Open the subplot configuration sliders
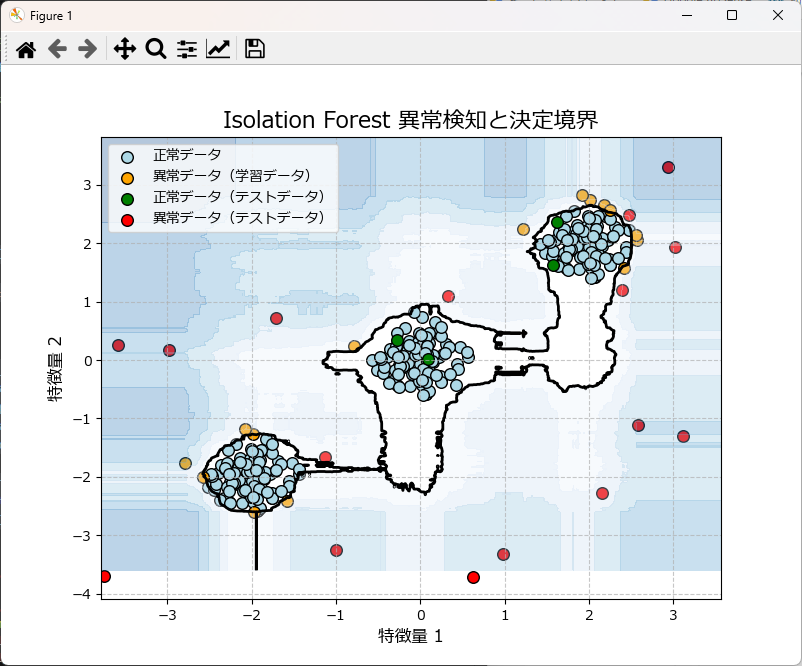Screen dimensions: 802x666 [186, 48]
